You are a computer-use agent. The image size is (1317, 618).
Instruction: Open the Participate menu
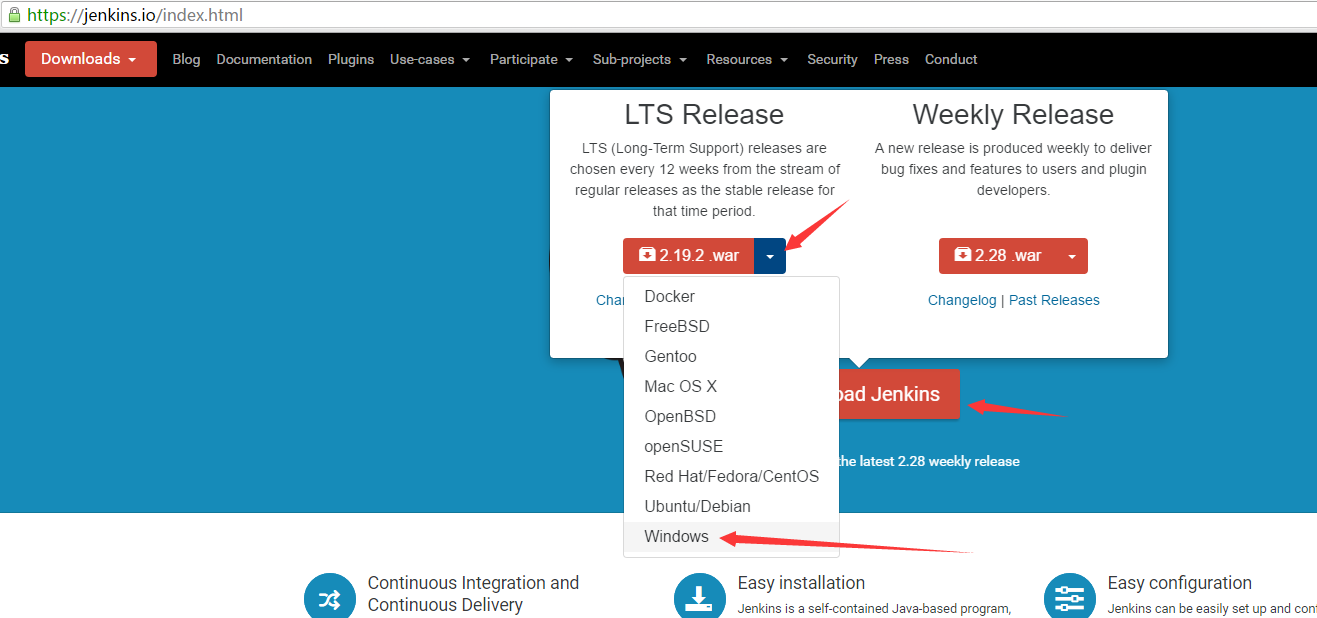532,59
